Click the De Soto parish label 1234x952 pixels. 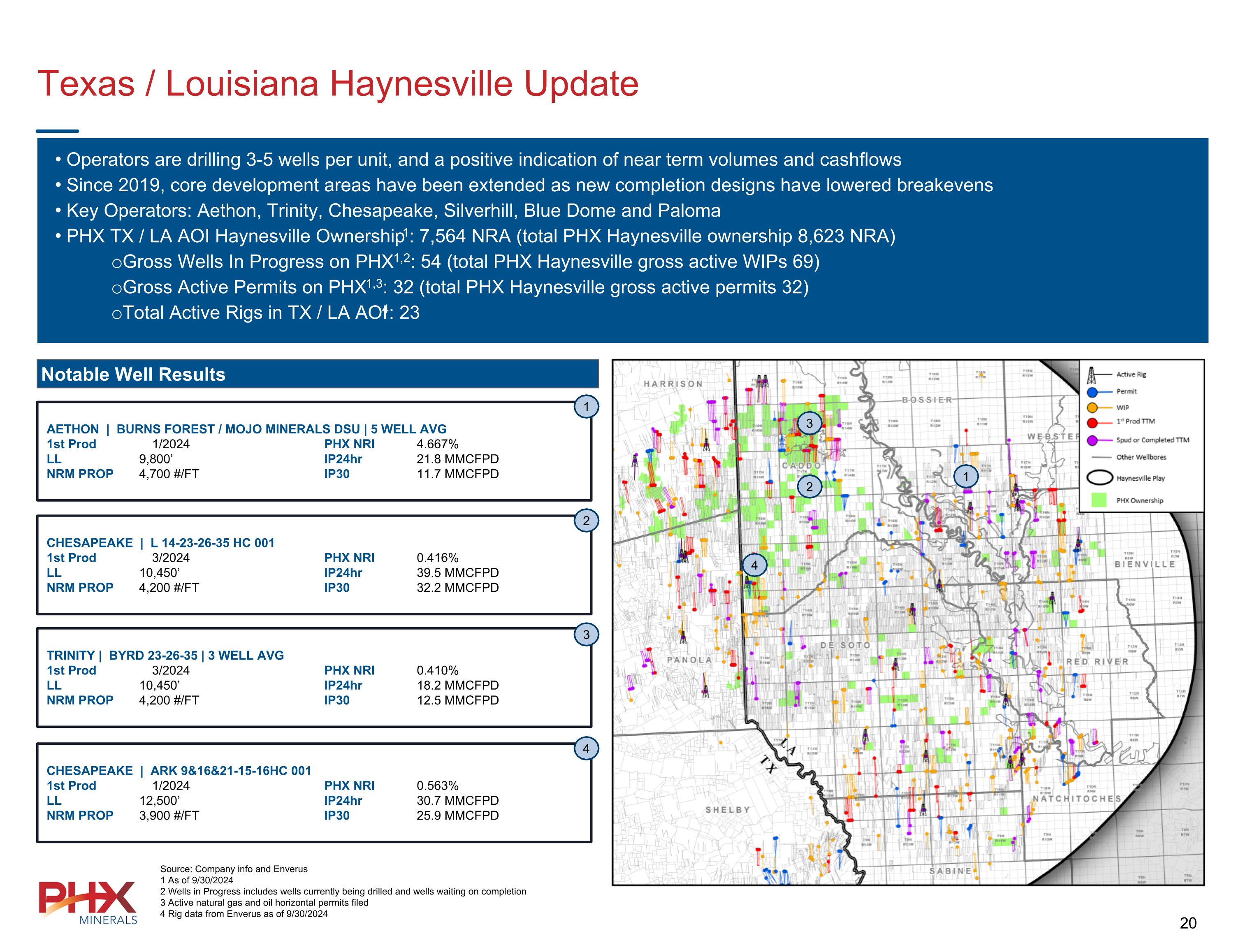(x=845, y=645)
